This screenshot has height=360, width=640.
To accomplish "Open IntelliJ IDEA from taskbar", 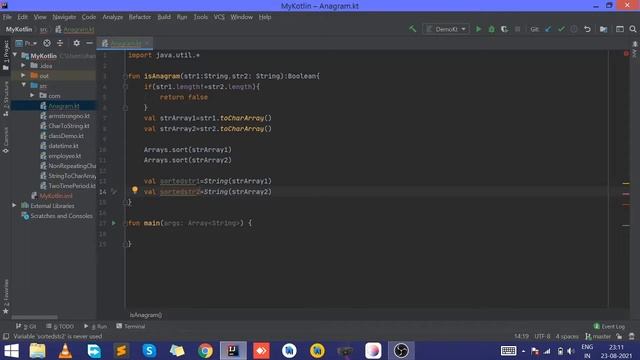I will point(233,351).
